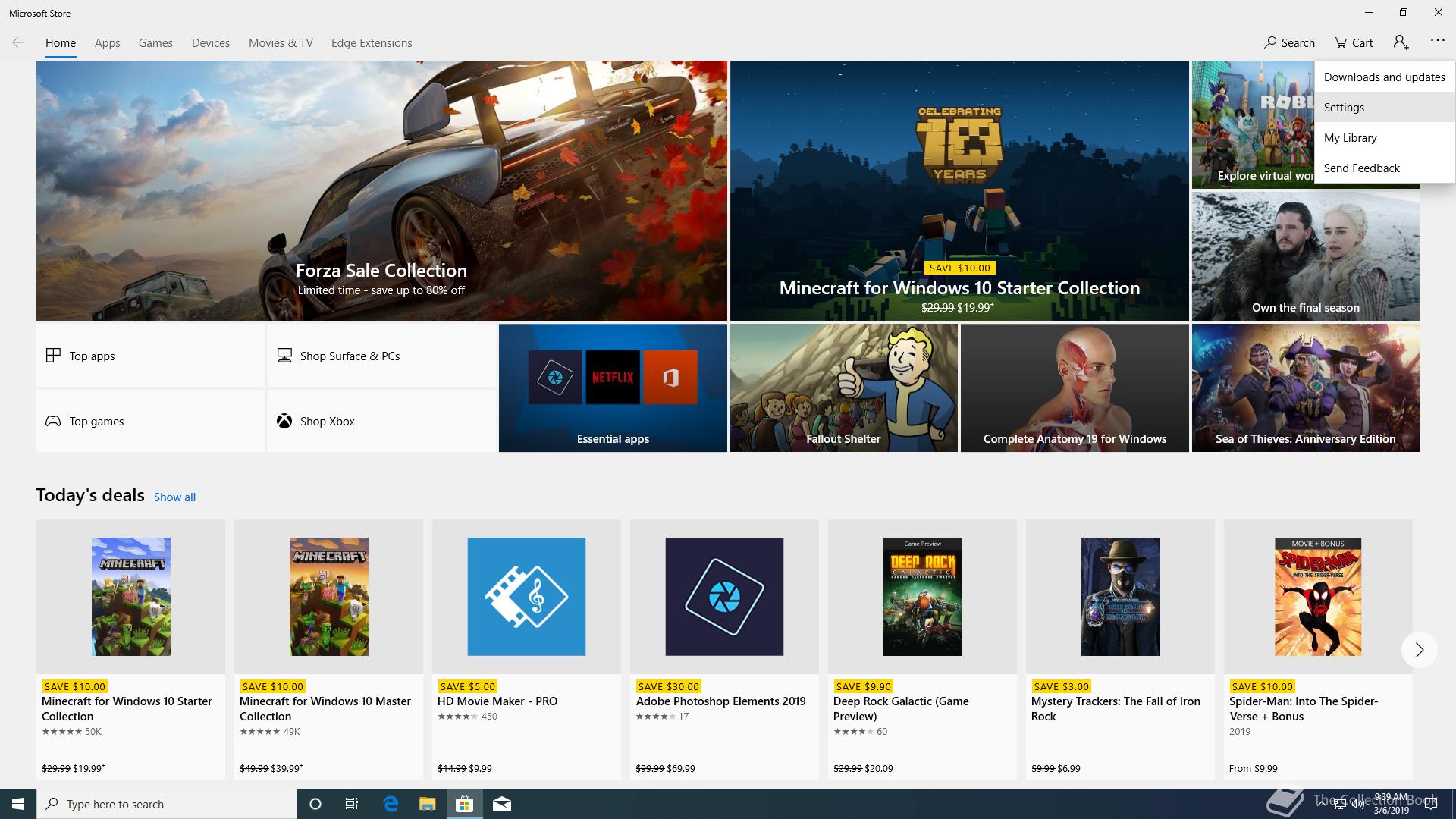Screen dimensions: 1456x819
Task: Click the volume speaker tray icon
Action: point(1358,805)
